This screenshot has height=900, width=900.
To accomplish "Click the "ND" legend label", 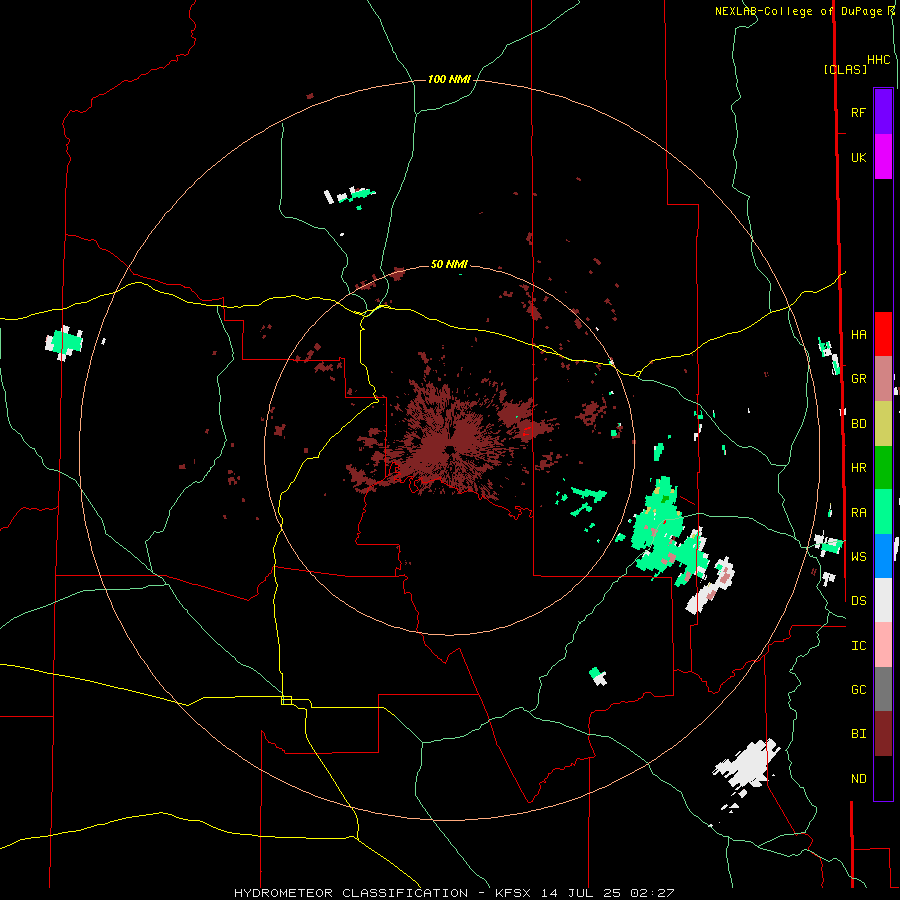I will tap(858, 779).
